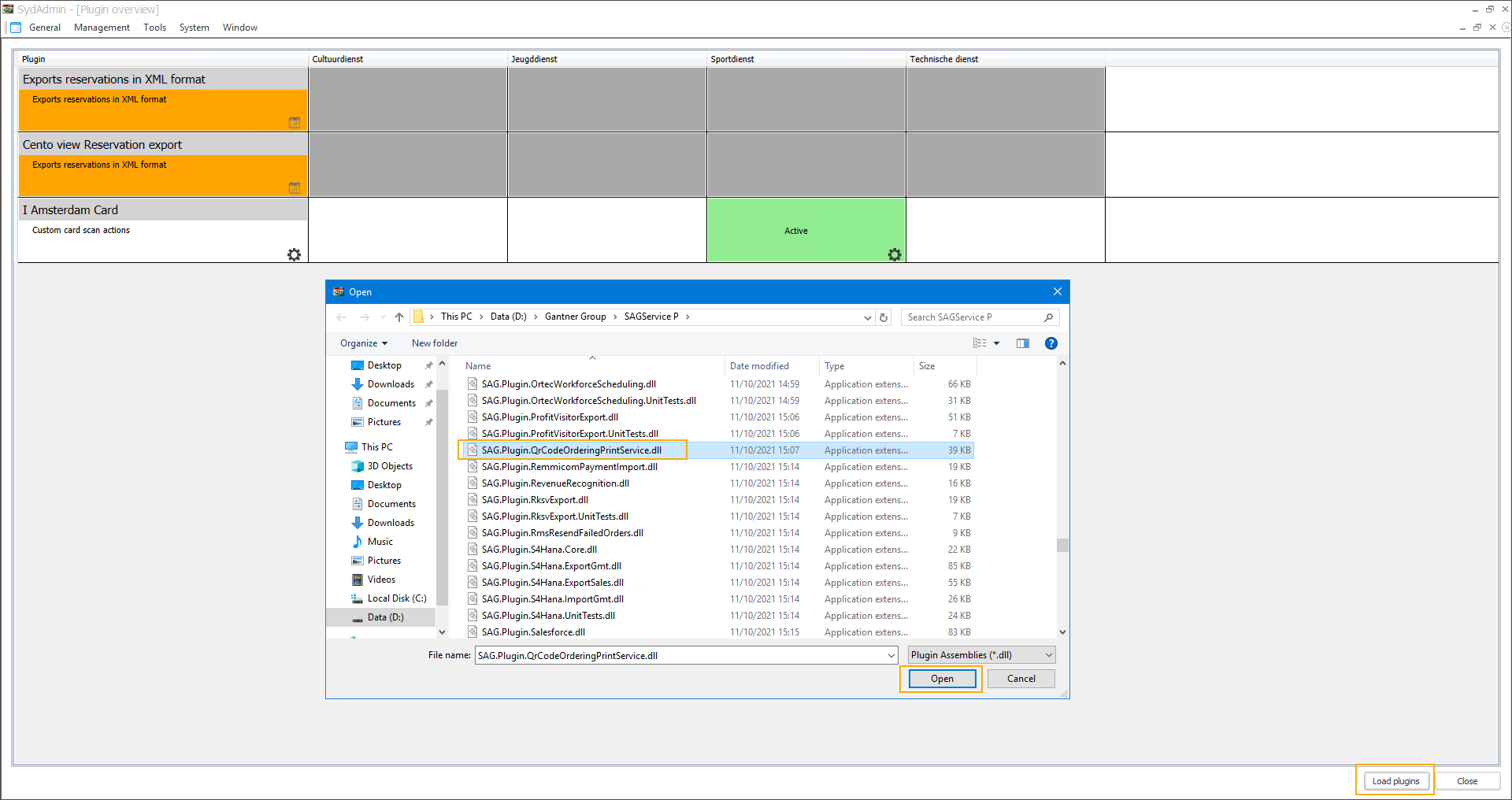
Task: Refresh the SAGService P folder view
Action: point(883,317)
